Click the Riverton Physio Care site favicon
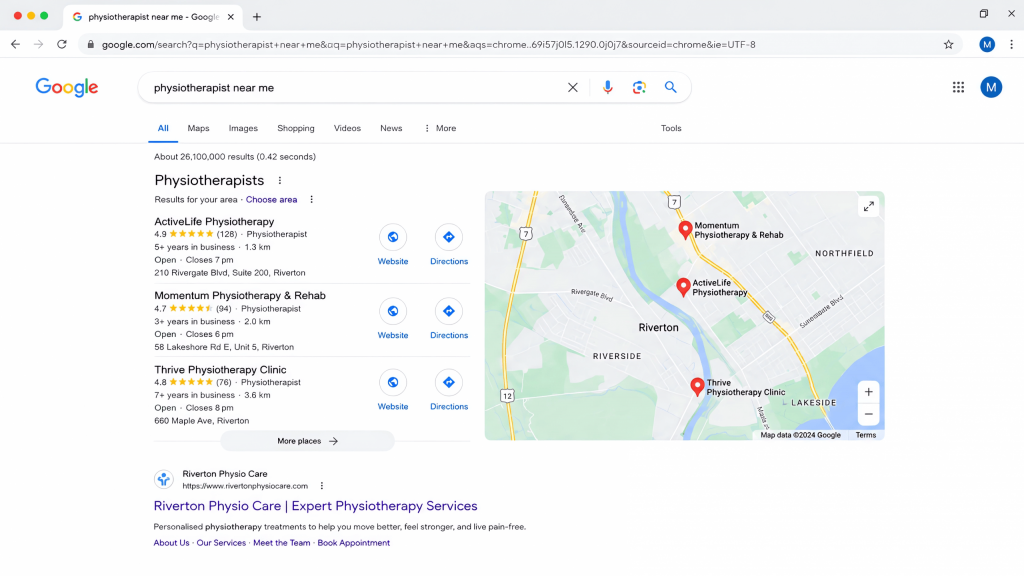 [x=163, y=479]
